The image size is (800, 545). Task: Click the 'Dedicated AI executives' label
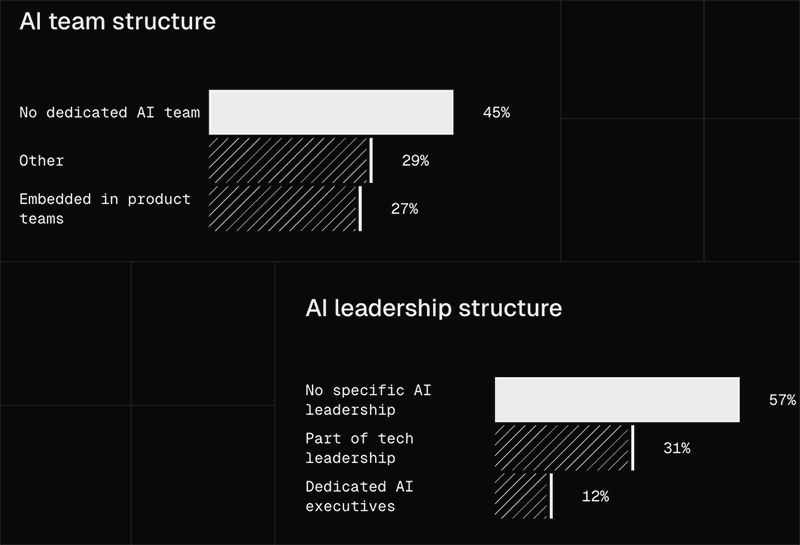pyautogui.click(x=360, y=496)
